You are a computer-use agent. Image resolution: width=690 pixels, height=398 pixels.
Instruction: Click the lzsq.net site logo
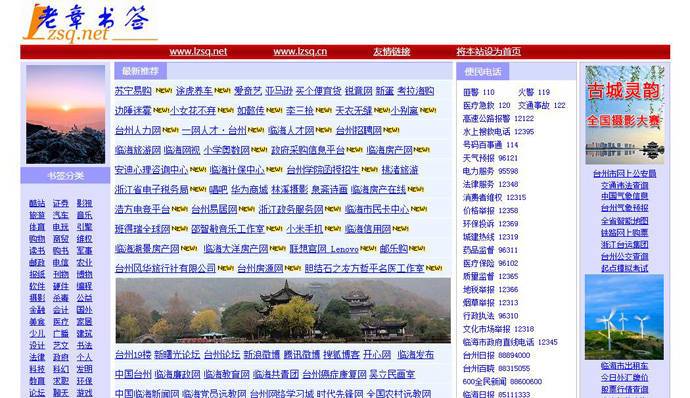tap(90, 22)
